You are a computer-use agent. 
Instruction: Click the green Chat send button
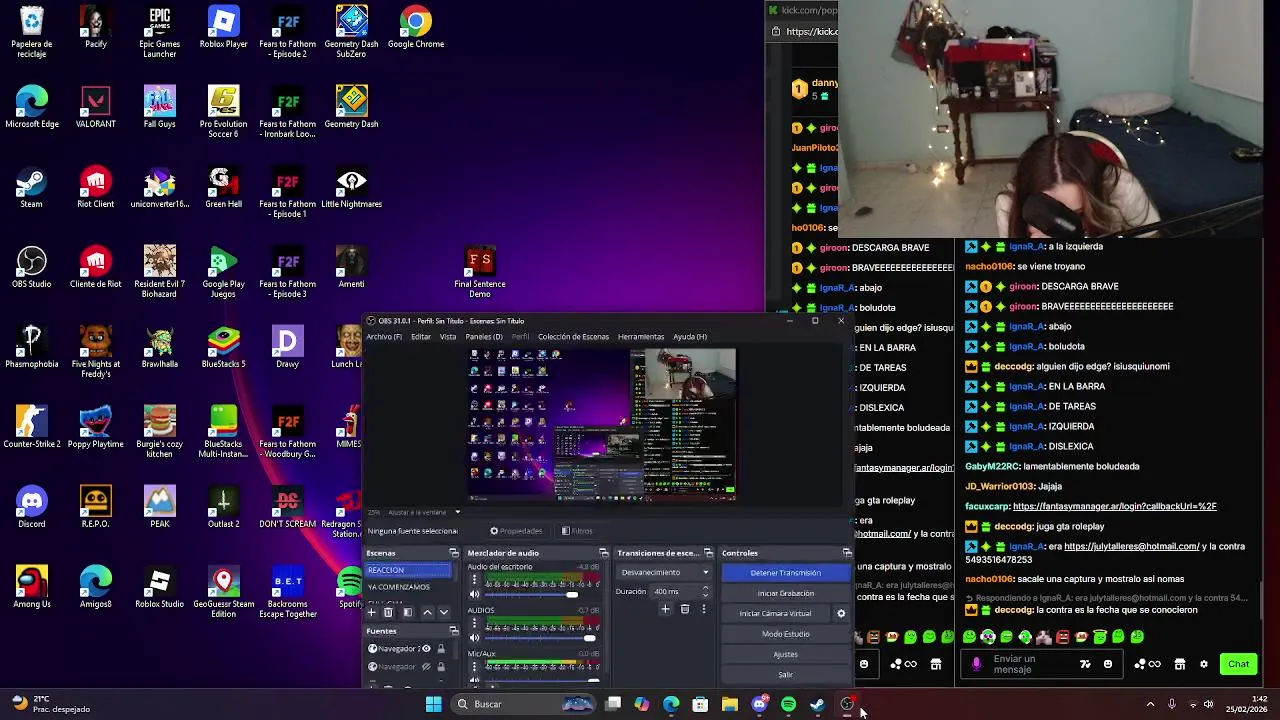[1238, 664]
